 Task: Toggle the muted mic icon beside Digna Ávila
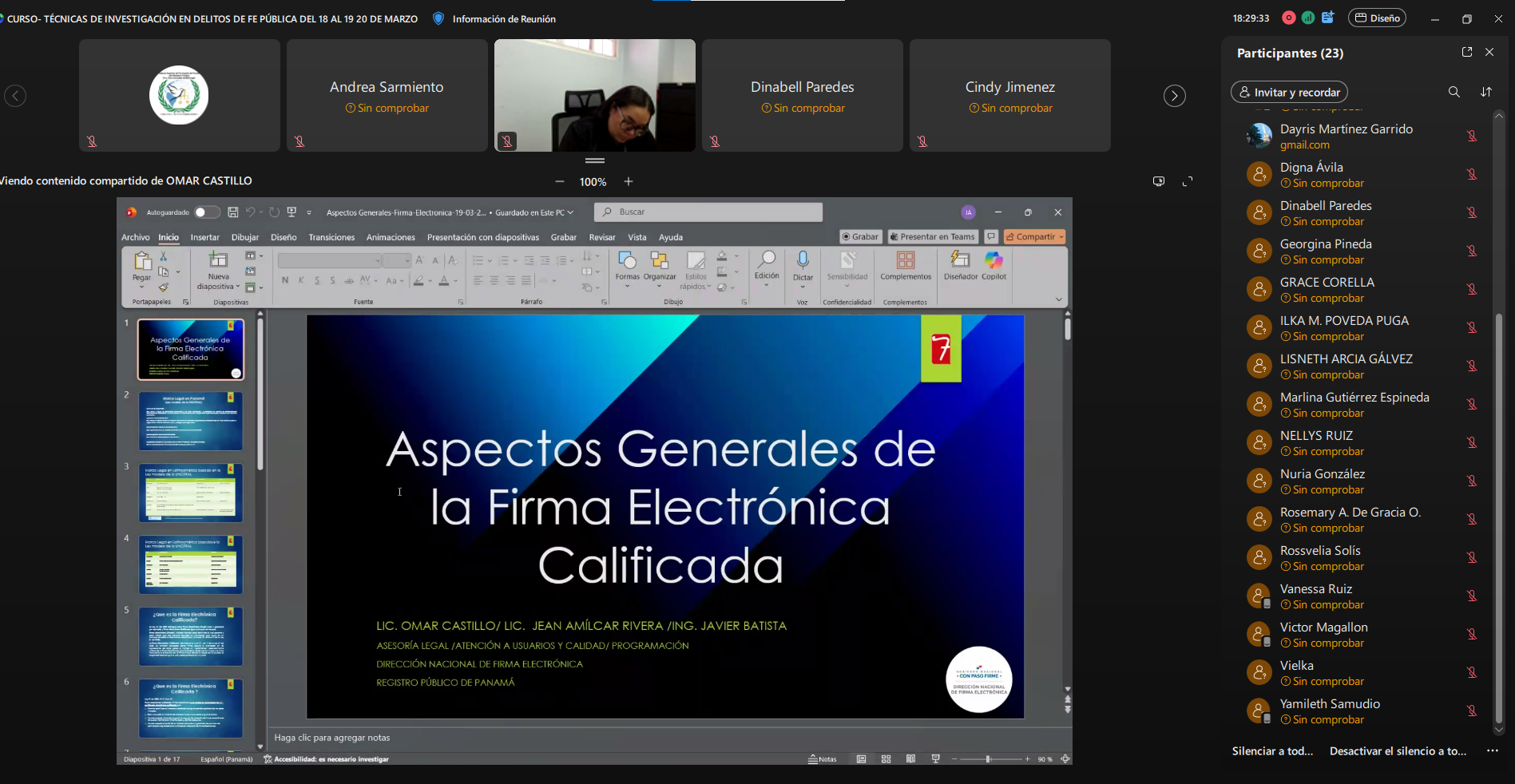(1471, 174)
